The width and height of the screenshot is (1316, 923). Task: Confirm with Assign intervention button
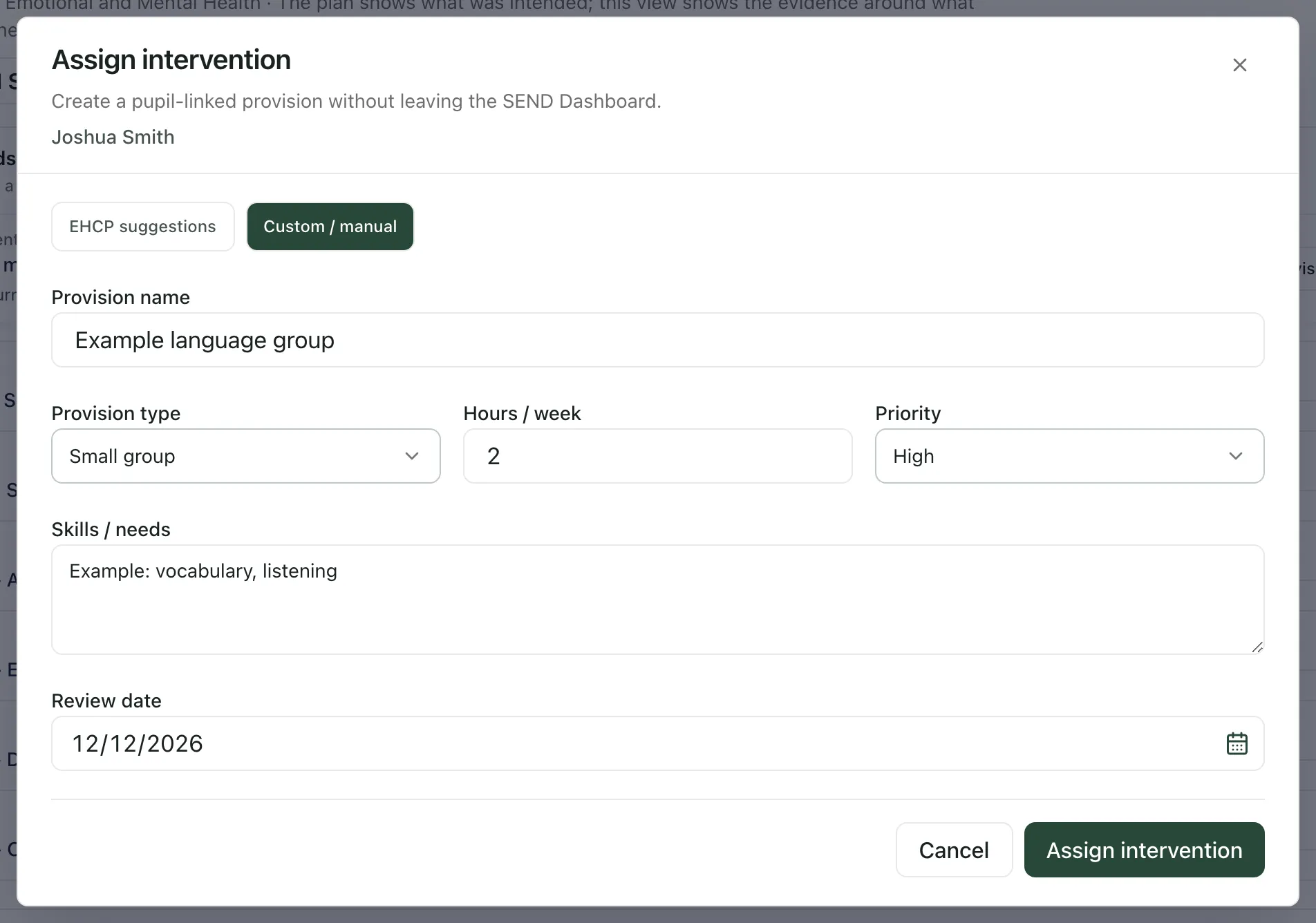coord(1145,850)
